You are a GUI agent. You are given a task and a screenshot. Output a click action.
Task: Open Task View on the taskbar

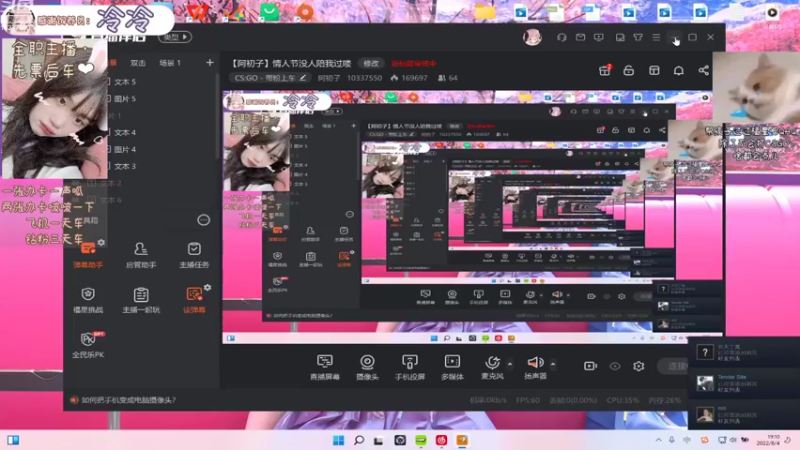[378, 440]
